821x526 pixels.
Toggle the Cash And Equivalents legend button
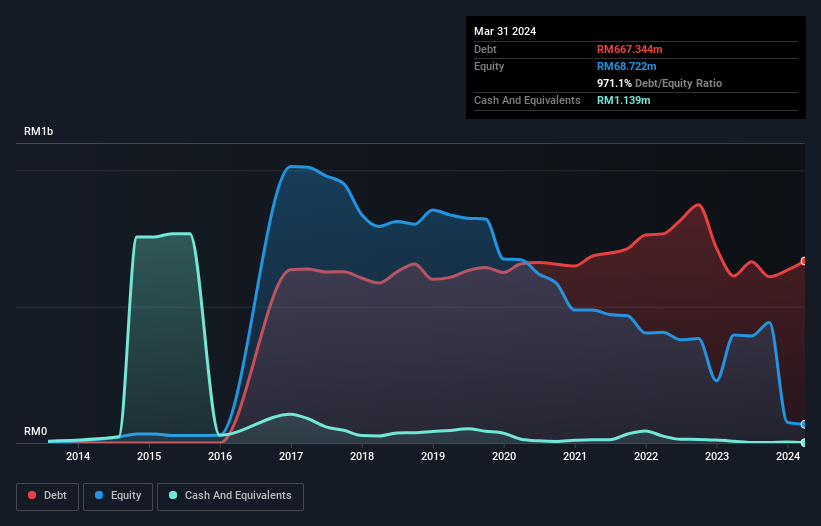(x=230, y=496)
